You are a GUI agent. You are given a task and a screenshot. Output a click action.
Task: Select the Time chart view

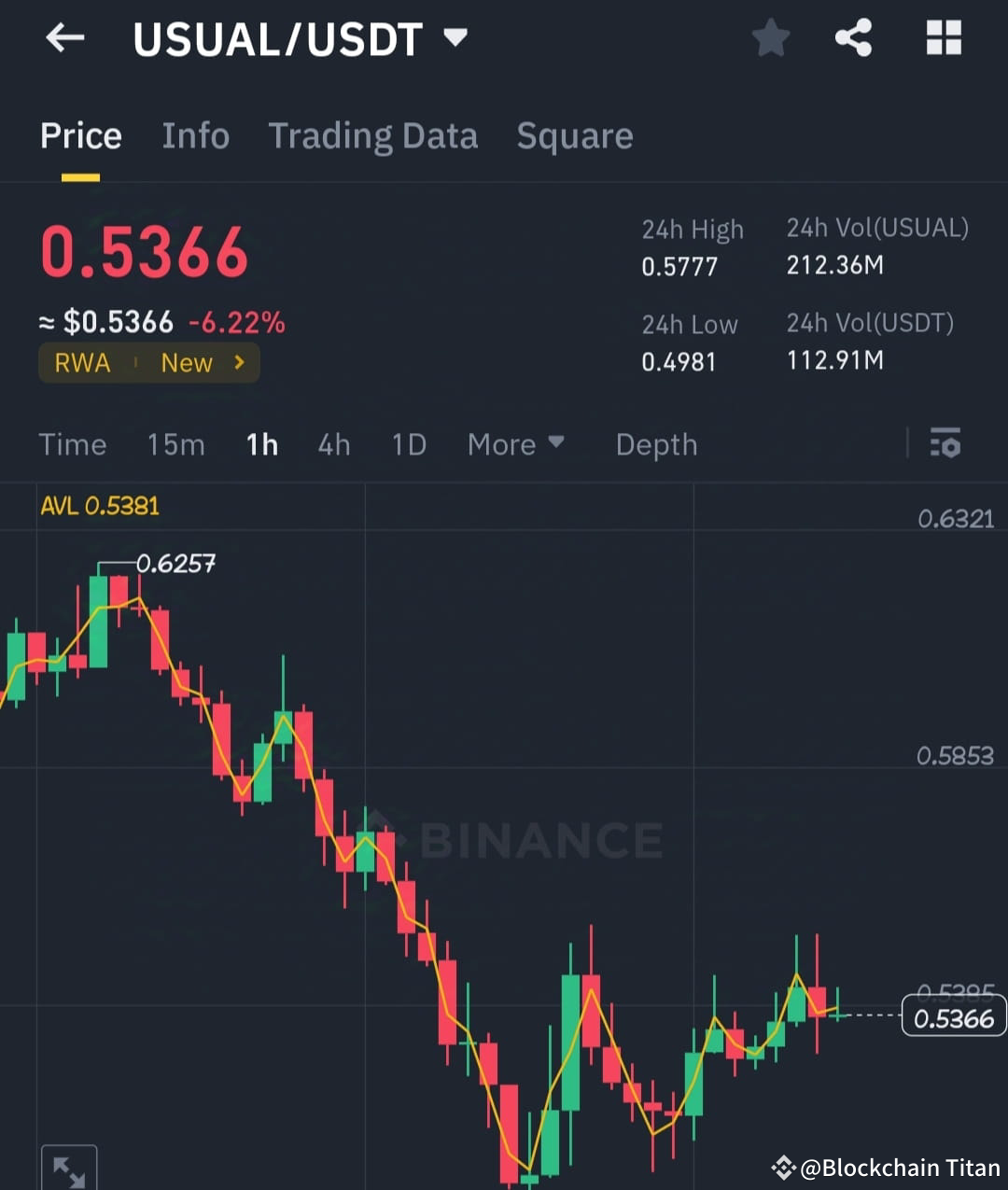click(73, 444)
